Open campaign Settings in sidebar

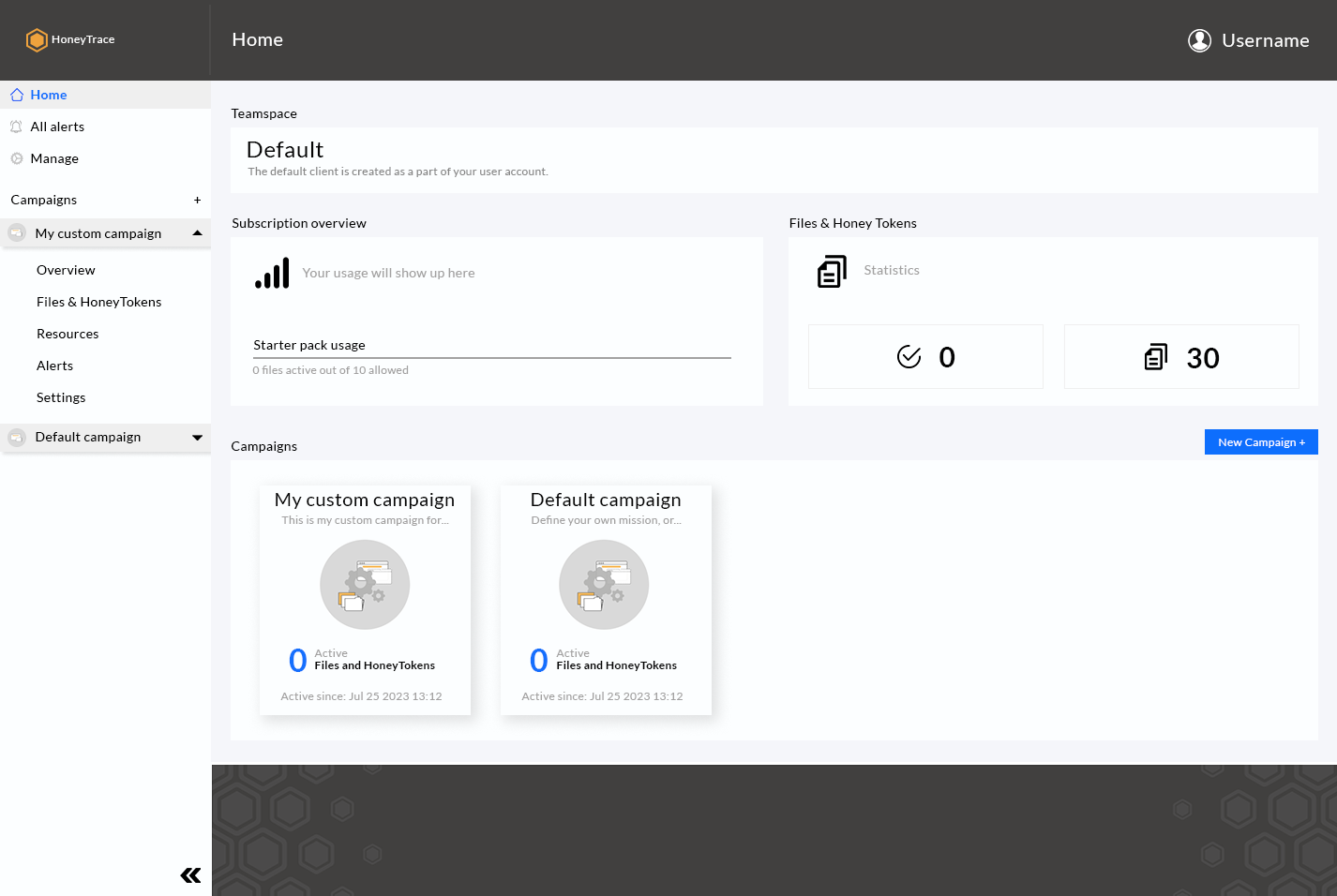point(61,397)
